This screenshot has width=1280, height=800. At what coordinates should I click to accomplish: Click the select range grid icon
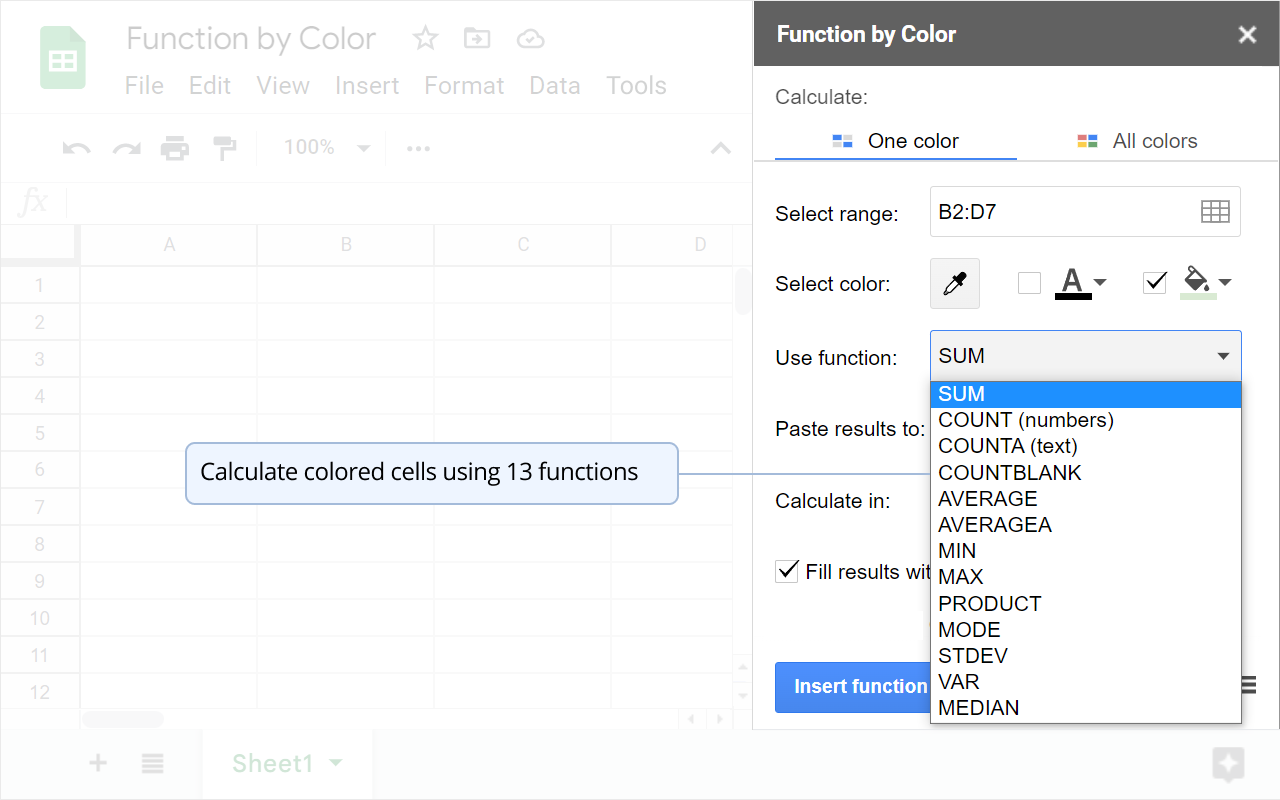(x=1215, y=211)
